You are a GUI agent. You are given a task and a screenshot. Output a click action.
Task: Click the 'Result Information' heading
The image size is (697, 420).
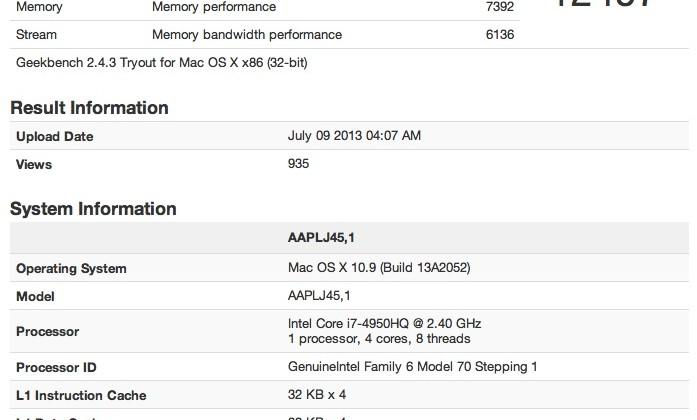[89, 108]
